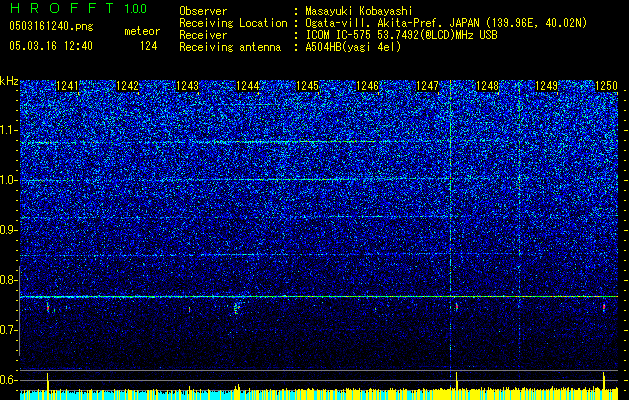Click the tall yellow power spike below 1247

[457, 381]
